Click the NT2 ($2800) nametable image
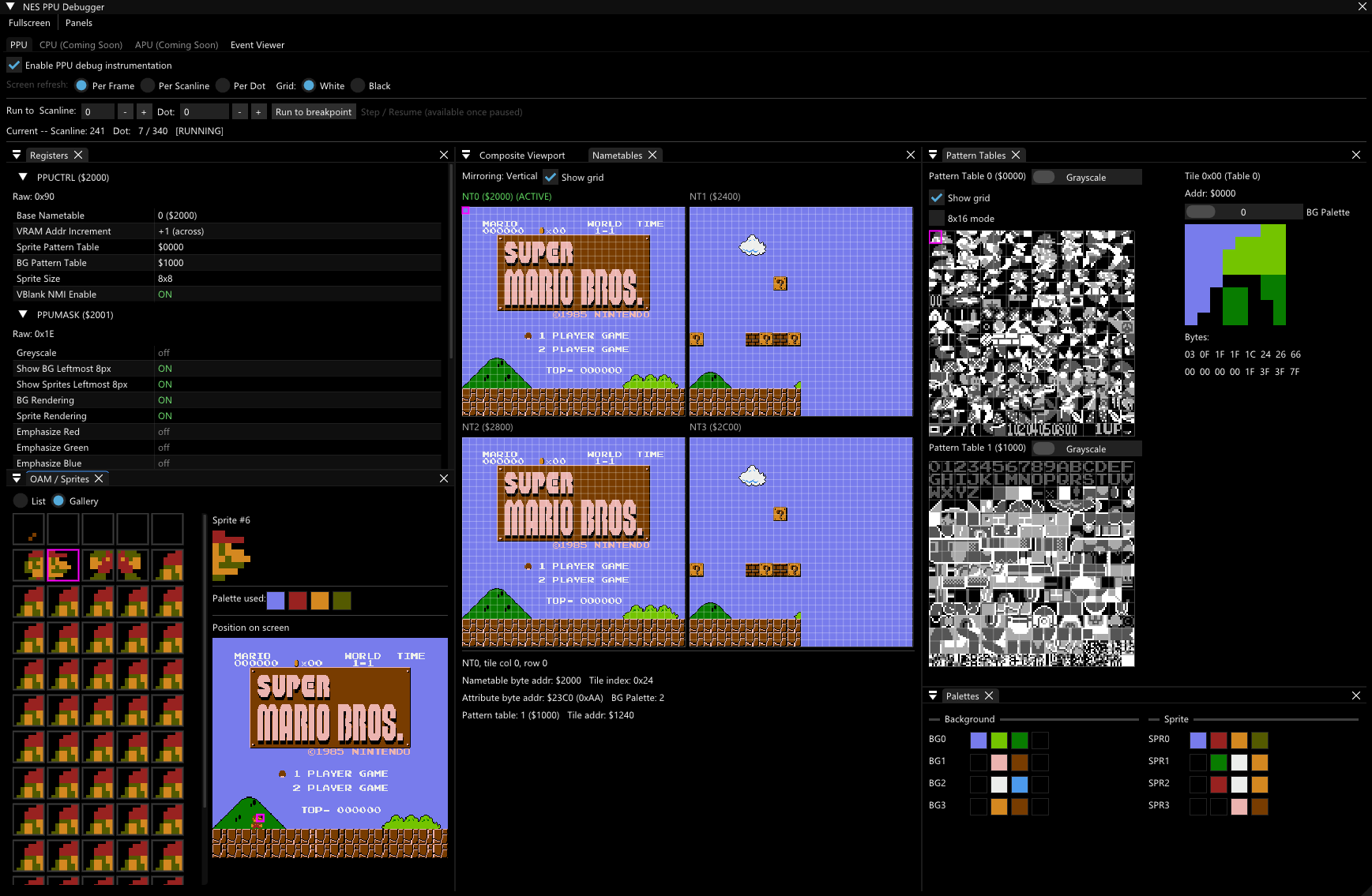Viewport: 1372px width, 896px height. [573, 542]
